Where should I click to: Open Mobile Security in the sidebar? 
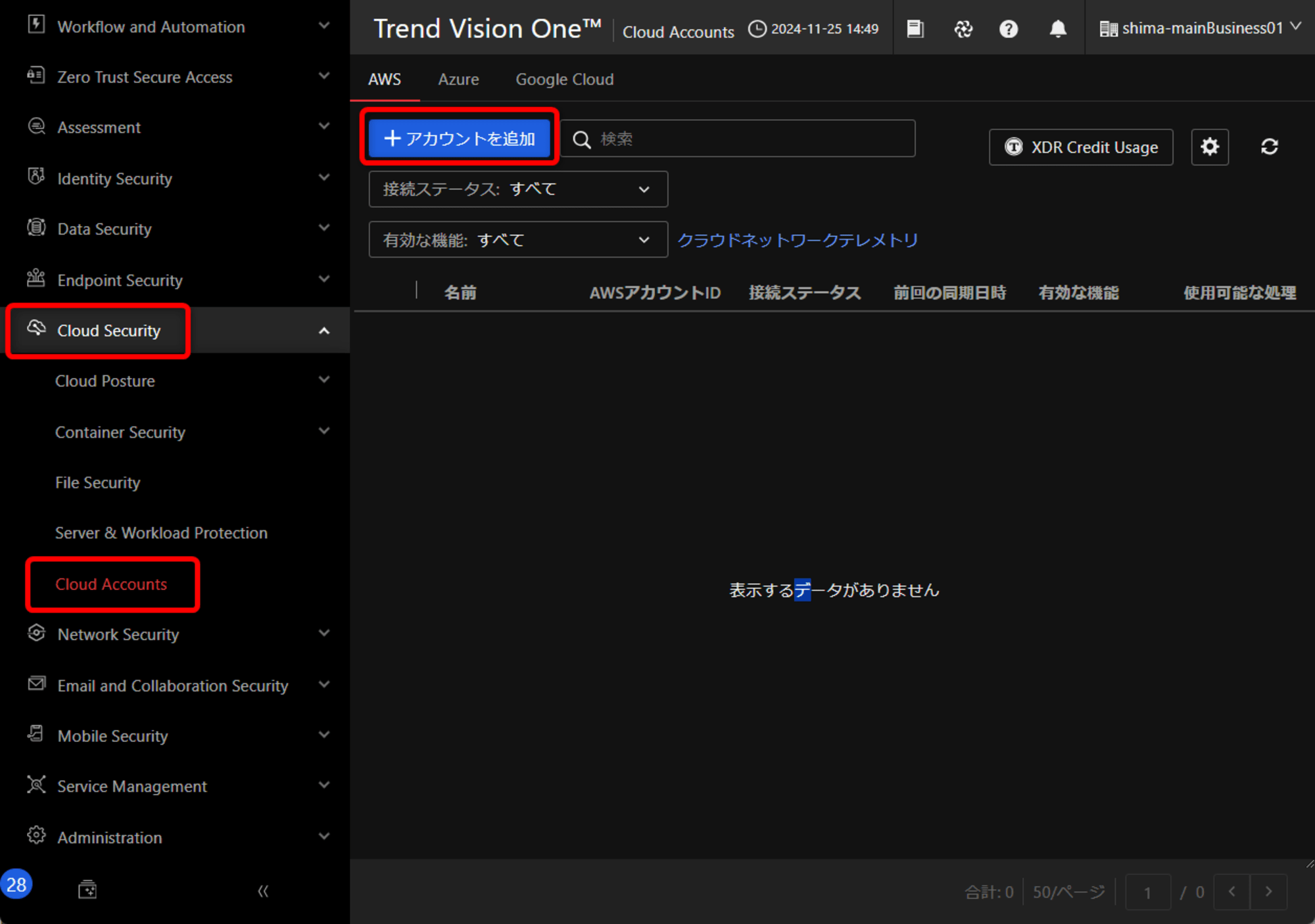click(112, 736)
